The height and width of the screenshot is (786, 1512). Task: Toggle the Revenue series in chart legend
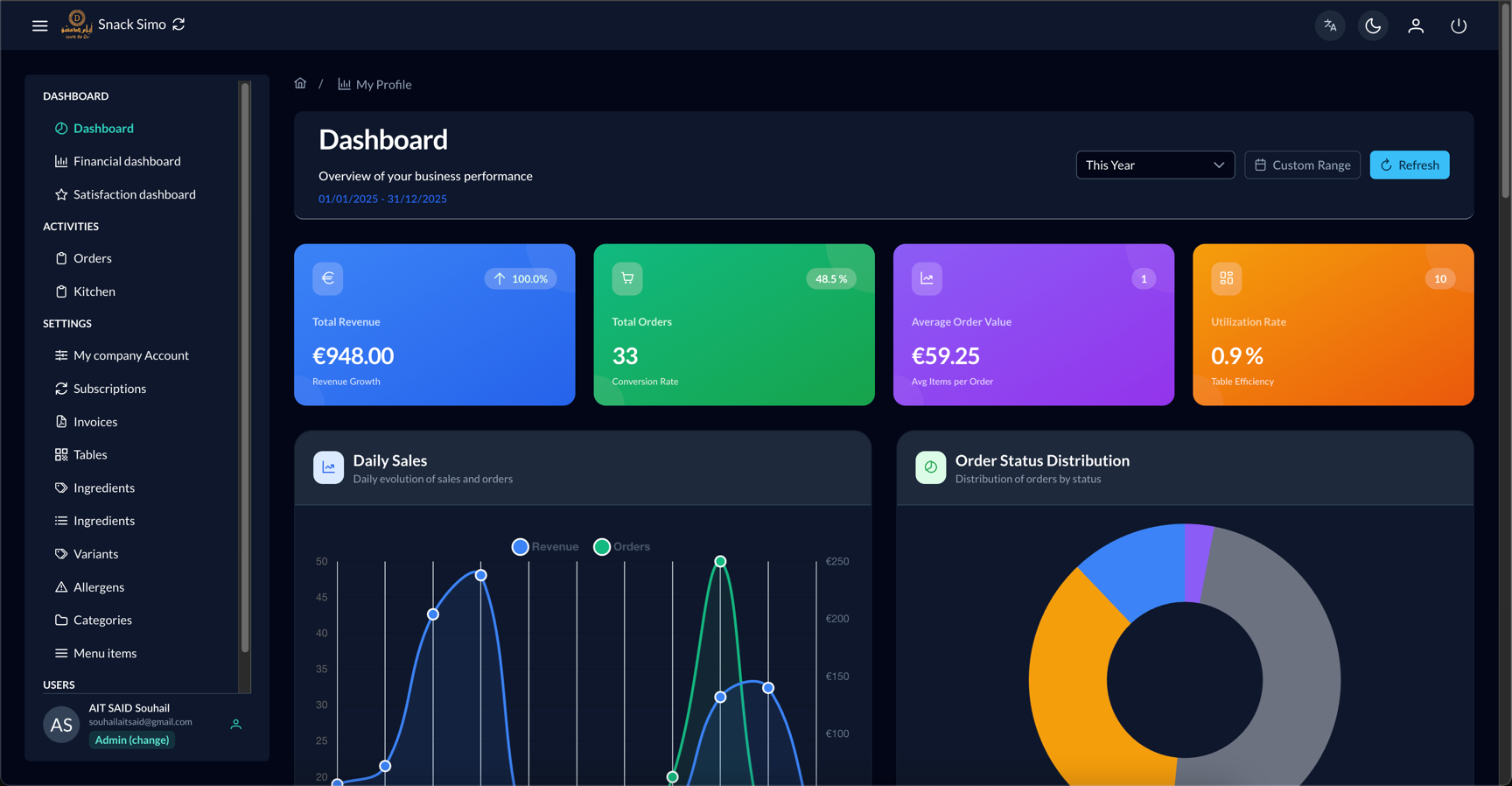[545, 547]
